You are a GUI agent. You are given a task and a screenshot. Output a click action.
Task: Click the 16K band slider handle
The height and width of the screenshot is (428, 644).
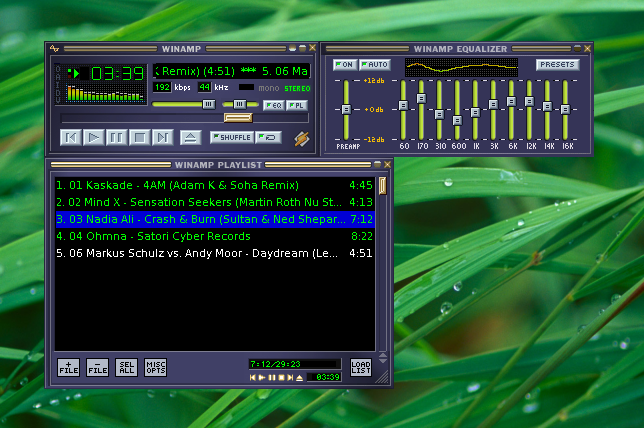(x=566, y=109)
